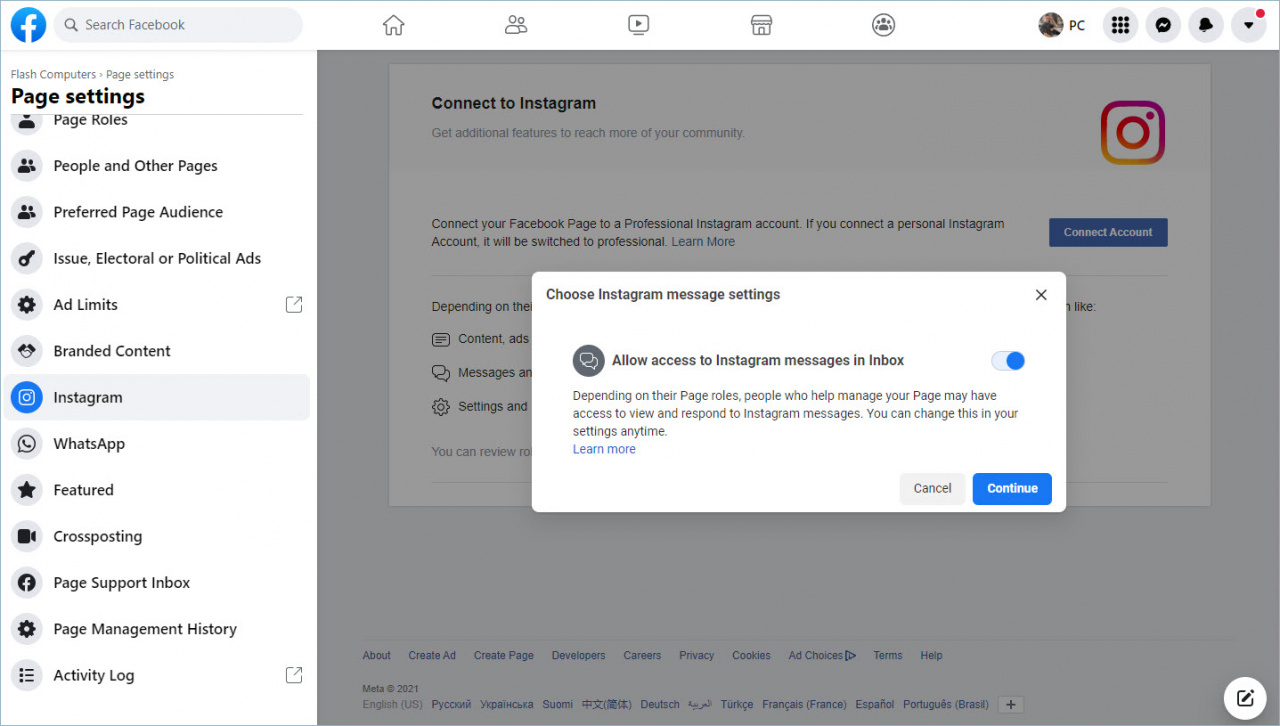Open the Cookies footer link
Image resolution: width=1280 pixels, height=726 pixels.
[751, 656]
